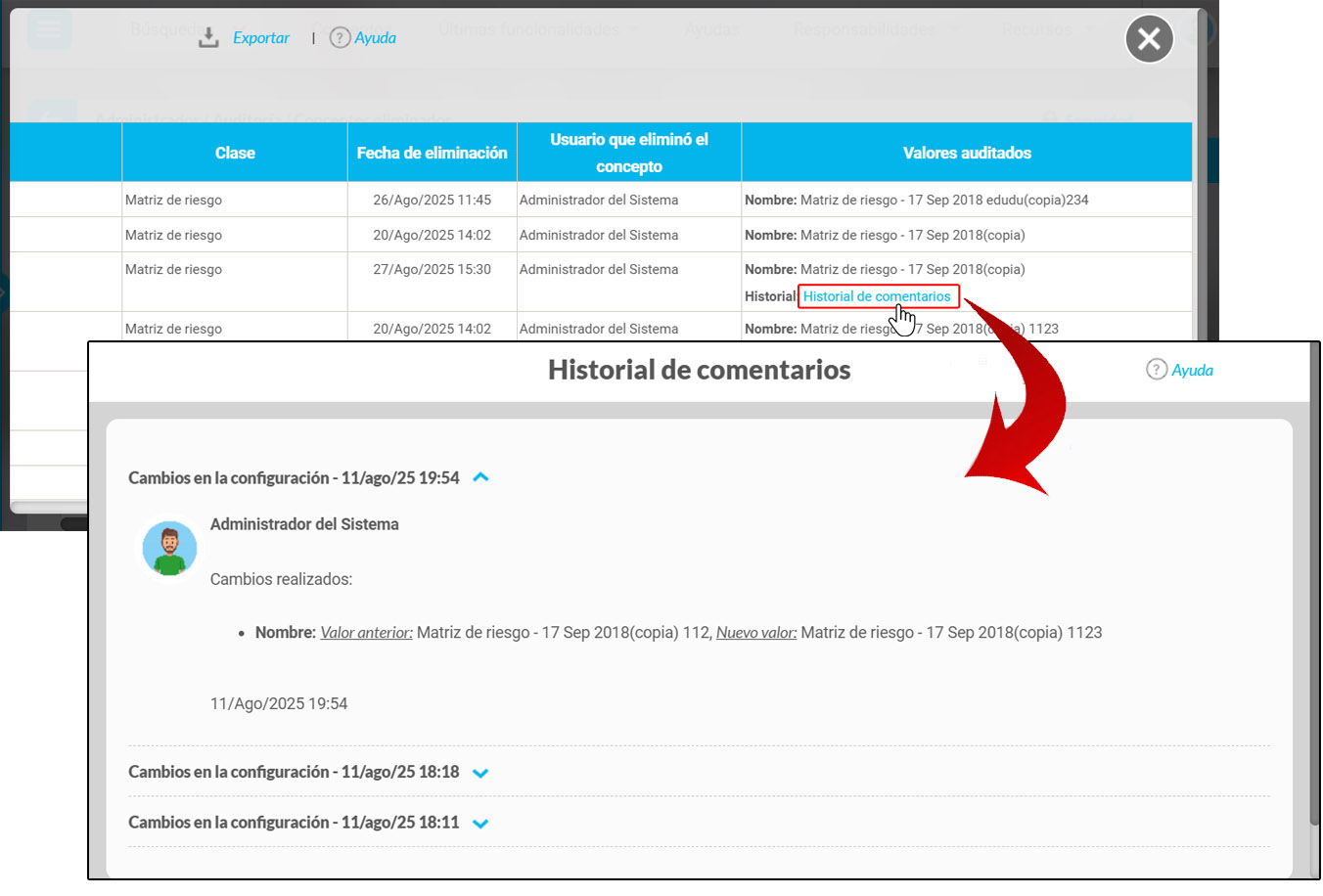Click the Usuario que eliminó el concepto header
Image resolution: width=1323 pixels, height=896 pixels.
pyautogui.click(x=628, y=153)
